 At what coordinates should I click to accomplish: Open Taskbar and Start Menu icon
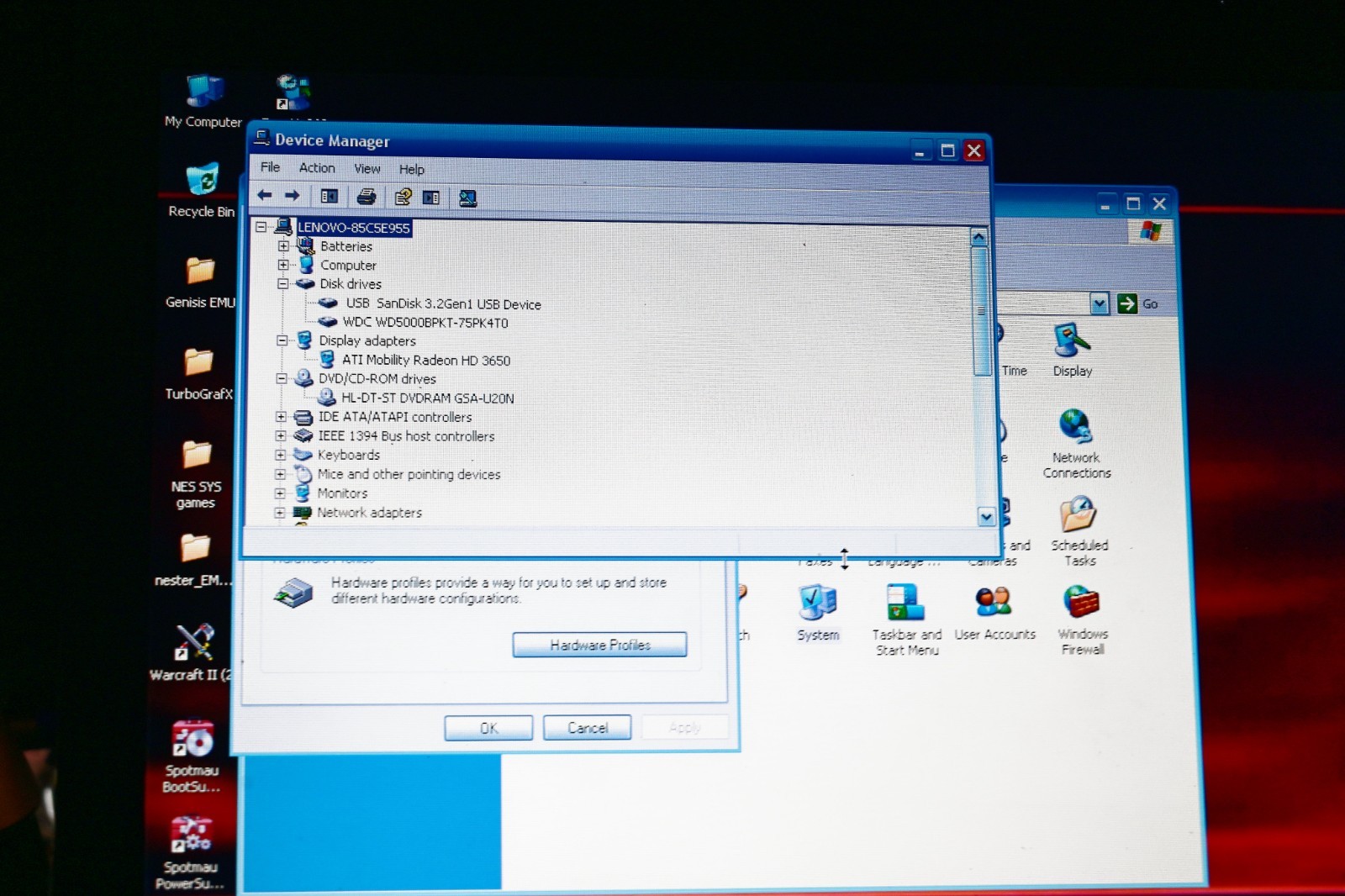907,619
